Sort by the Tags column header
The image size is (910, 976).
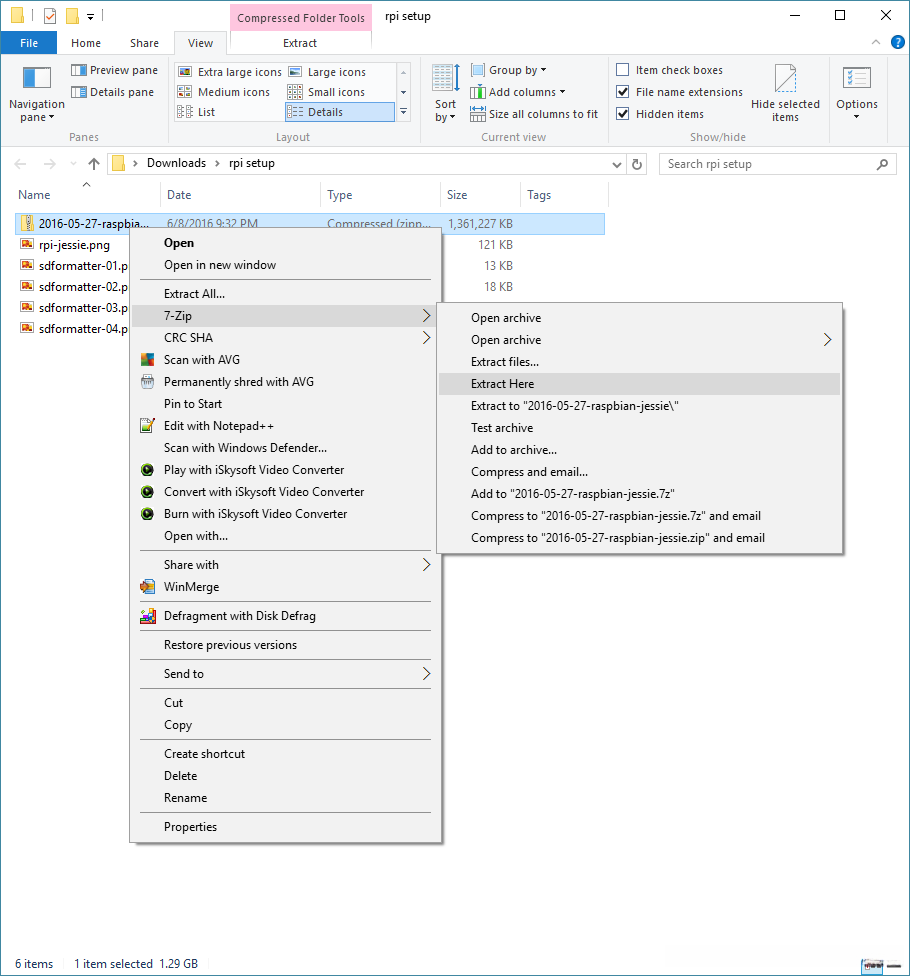[564, 195]
